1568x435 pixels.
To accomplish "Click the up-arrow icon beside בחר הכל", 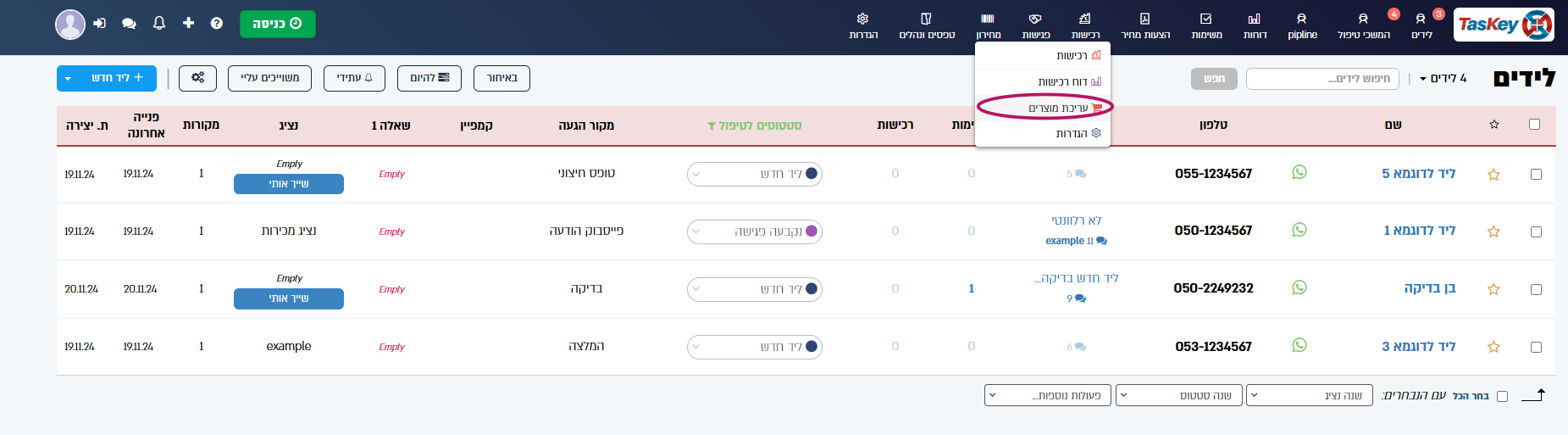I will (1533, 395).
